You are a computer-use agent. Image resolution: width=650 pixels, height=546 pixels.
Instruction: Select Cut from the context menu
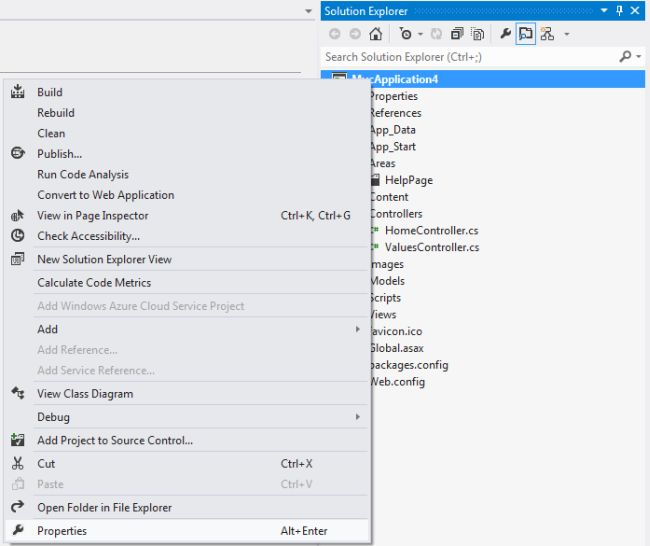click(x=187, y=463)
